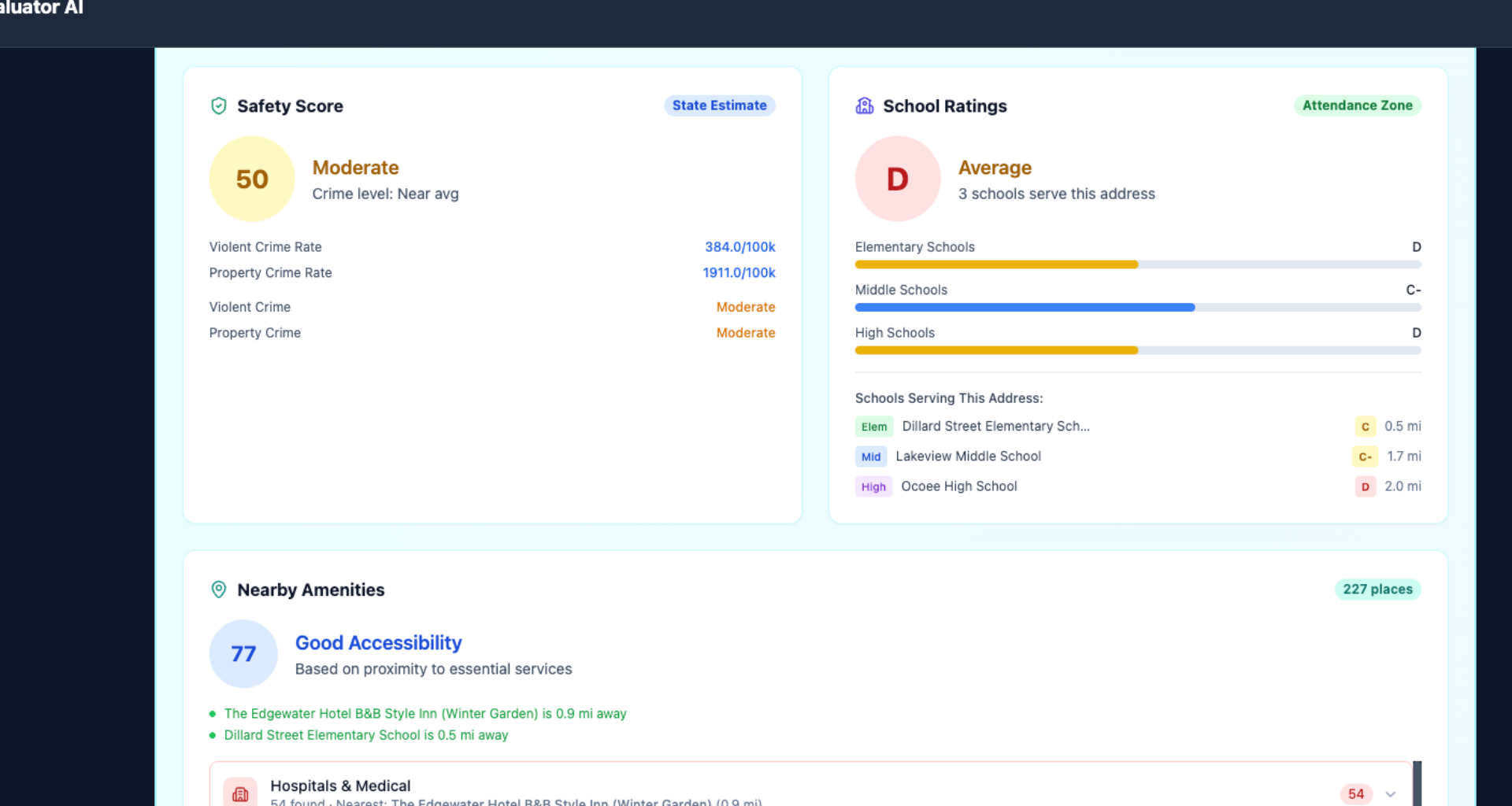This screenshot has height=806, width=1512.
Task: Click the shield icon beside Safety Score
Action: click(x=218, y=105)
